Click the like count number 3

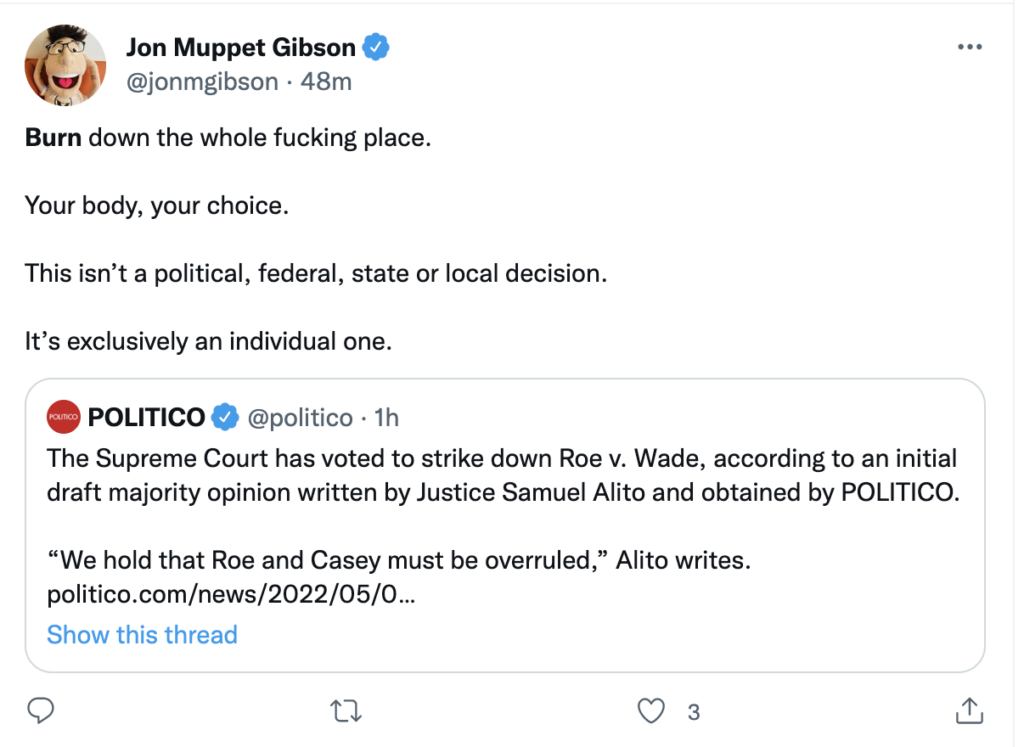coord(693,712)
